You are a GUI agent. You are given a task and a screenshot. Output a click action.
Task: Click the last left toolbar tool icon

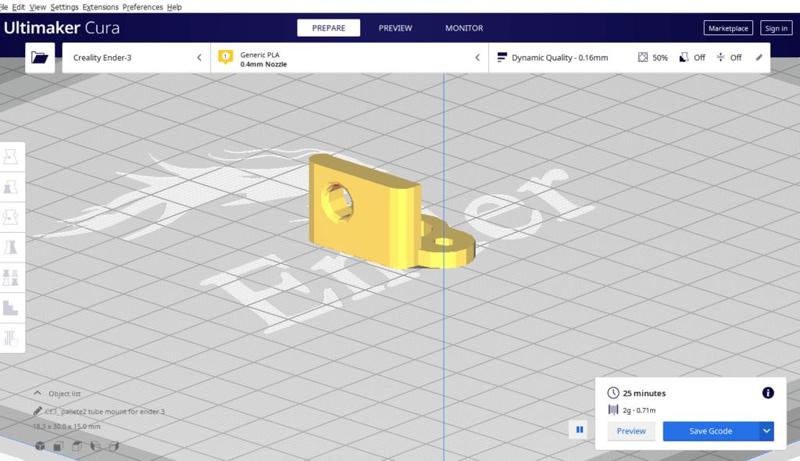(11, 338)
